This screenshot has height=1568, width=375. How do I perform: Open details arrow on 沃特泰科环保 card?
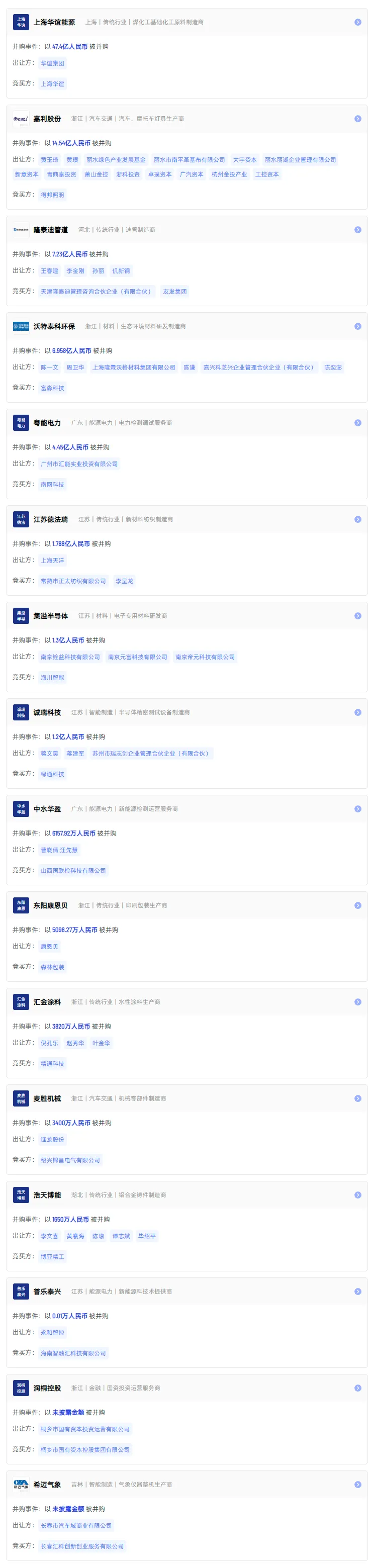click(358, 326)
